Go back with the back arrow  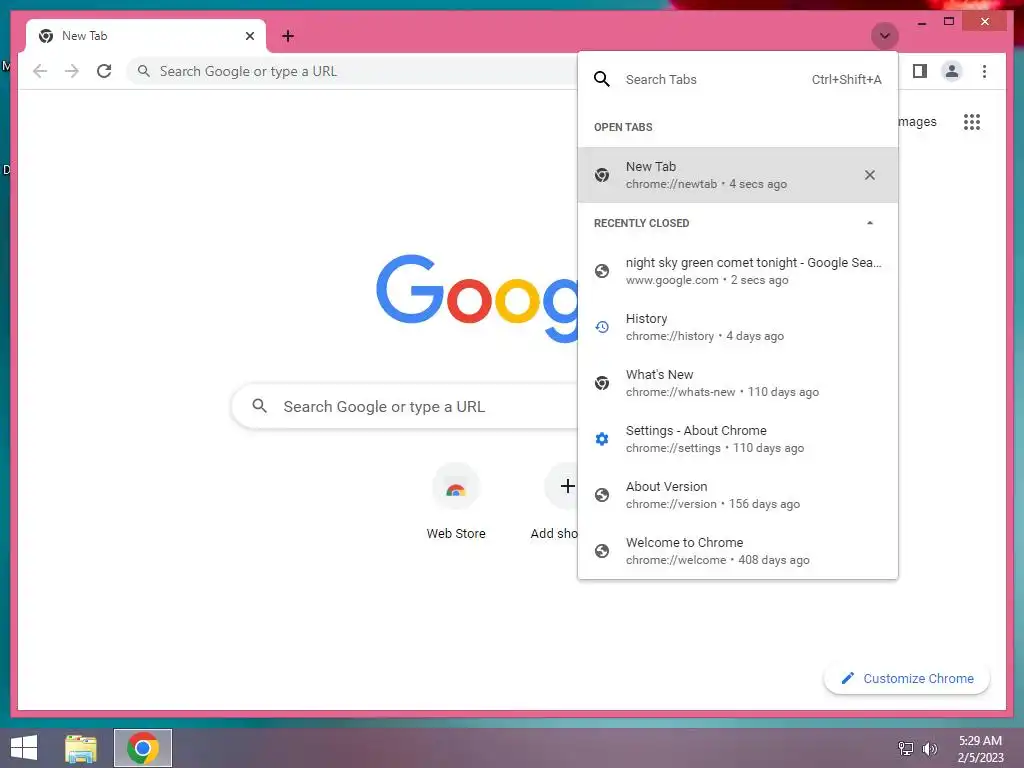pos(40,71)
